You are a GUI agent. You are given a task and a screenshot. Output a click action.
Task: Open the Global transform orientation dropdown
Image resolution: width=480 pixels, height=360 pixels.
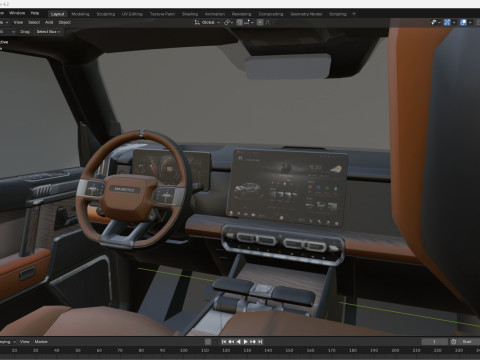click(x=207, y=22)
